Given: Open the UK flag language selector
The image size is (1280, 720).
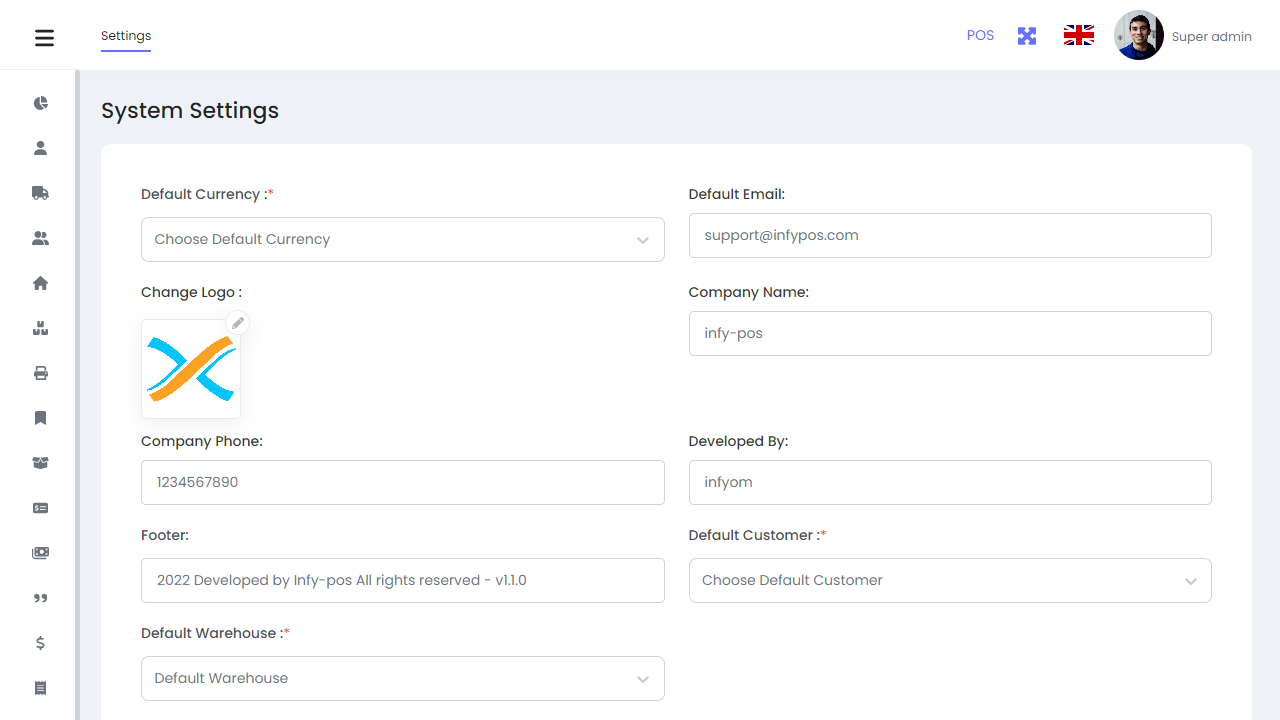Looking at the screenshot, I should point(1078,36).
